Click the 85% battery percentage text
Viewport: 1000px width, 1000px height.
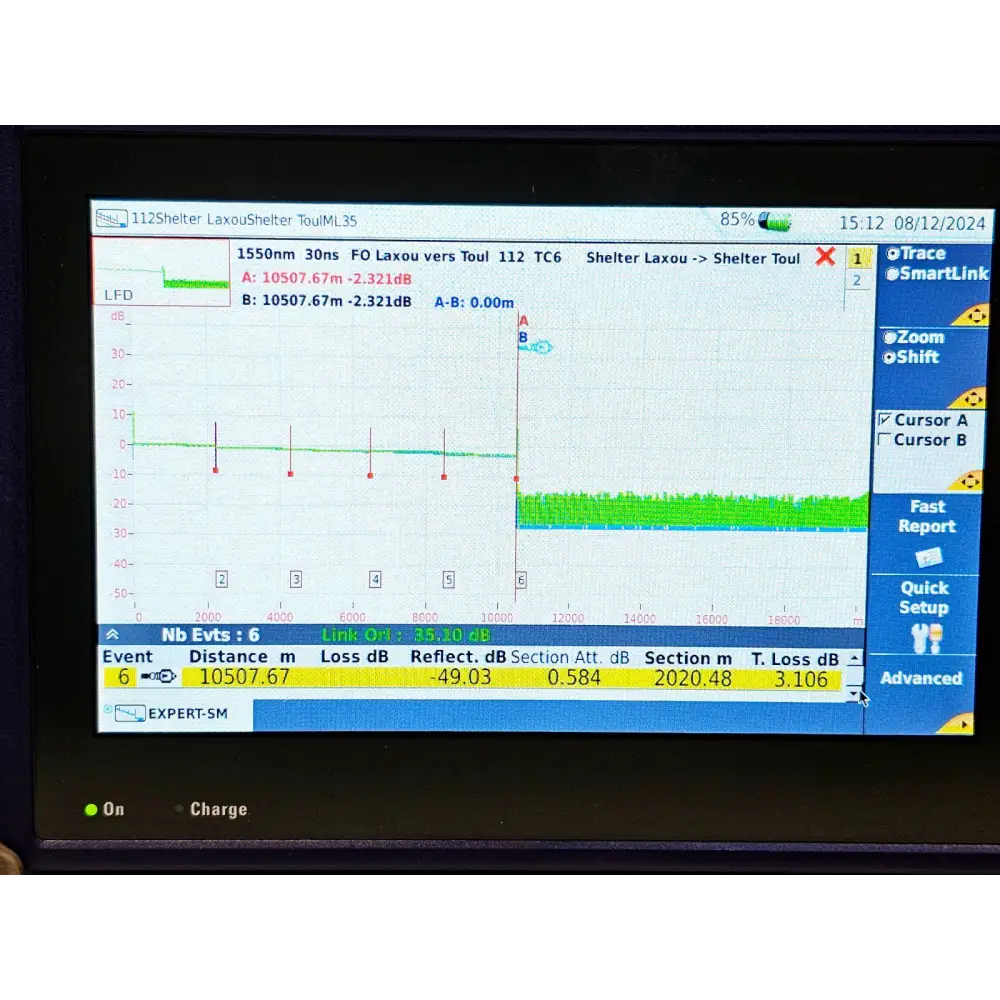pyautogui.click(x=737, y=219)
